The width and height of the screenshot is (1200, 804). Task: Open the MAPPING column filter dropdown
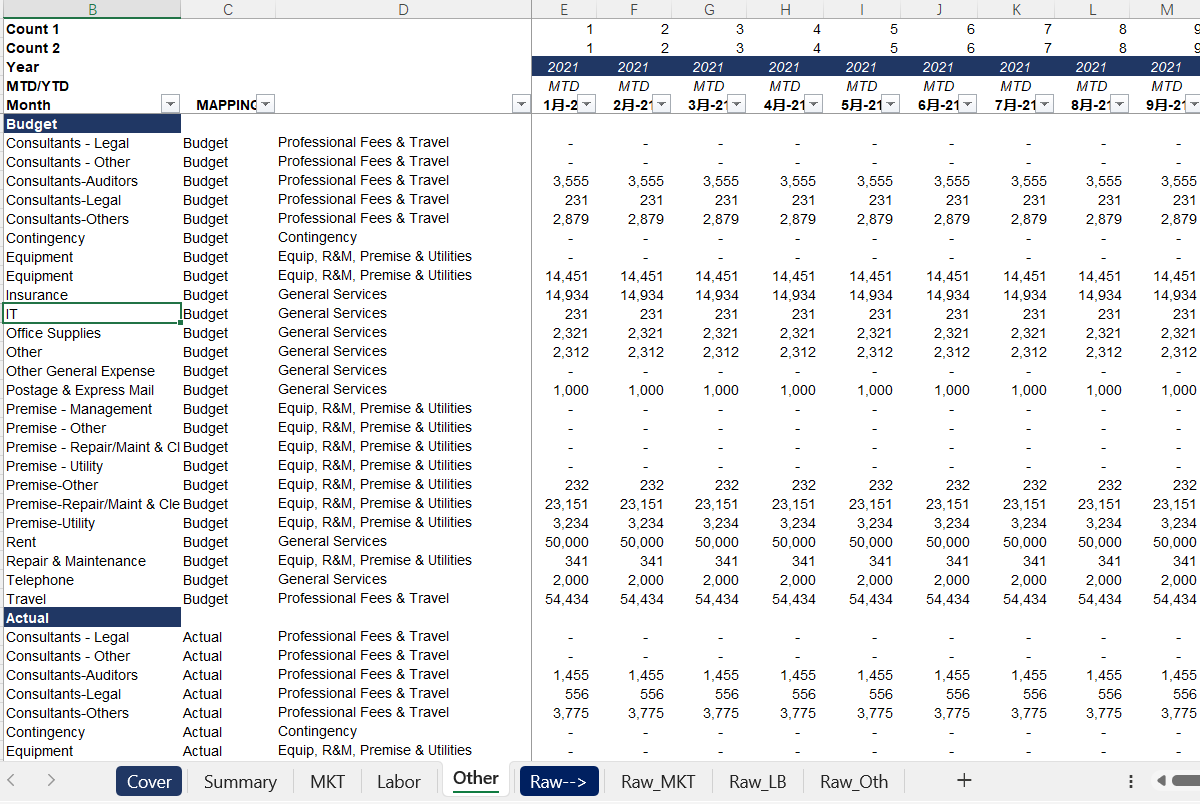(265, 105)
